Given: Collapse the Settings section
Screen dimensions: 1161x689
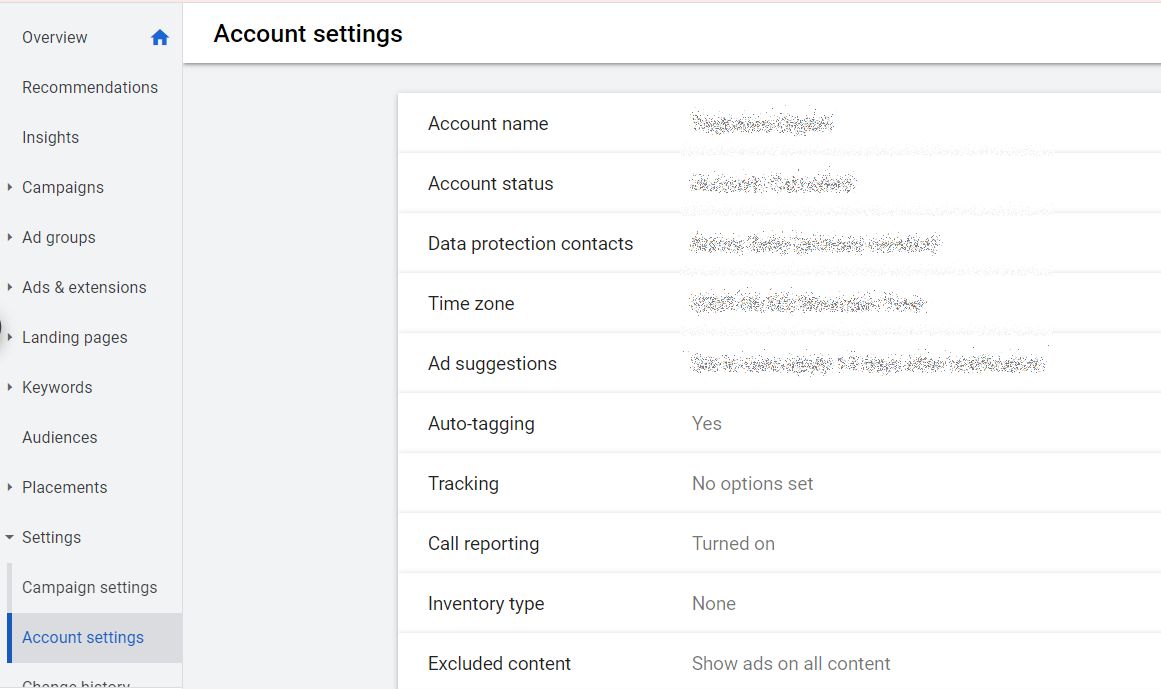Looking at the screenshot, I should [x=10, y=537].
